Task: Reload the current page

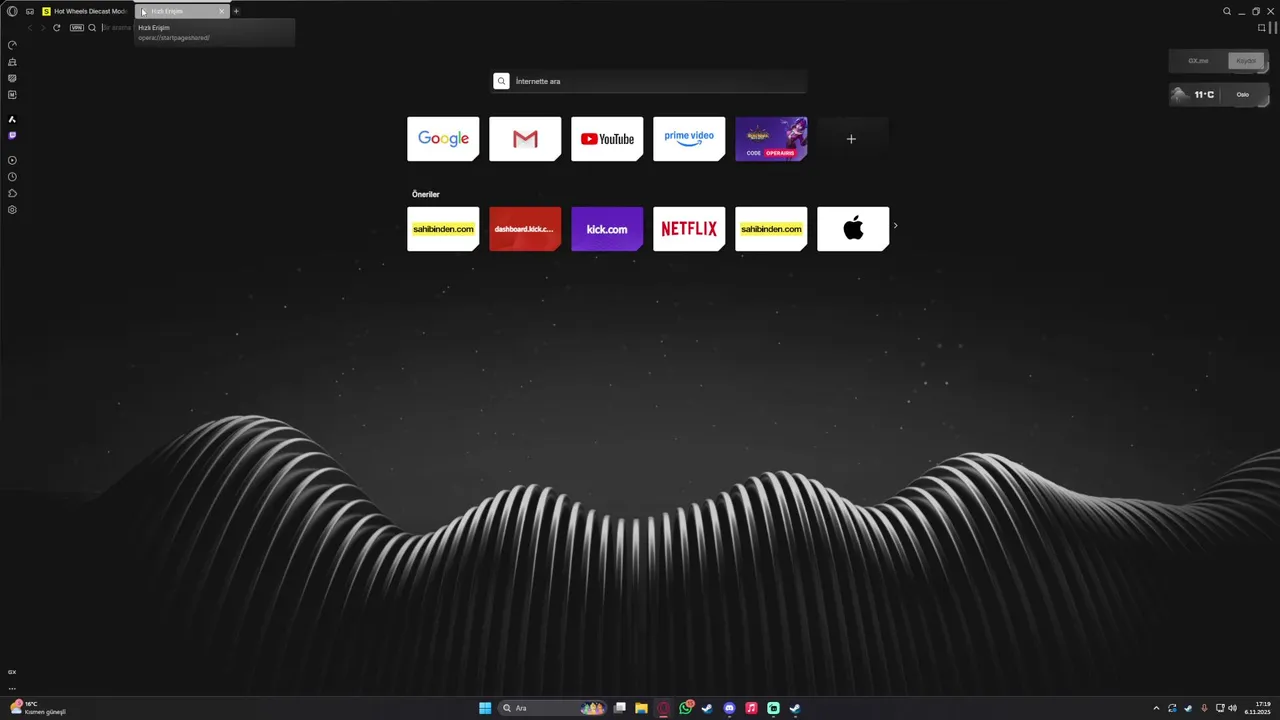Action: [57, 28]
